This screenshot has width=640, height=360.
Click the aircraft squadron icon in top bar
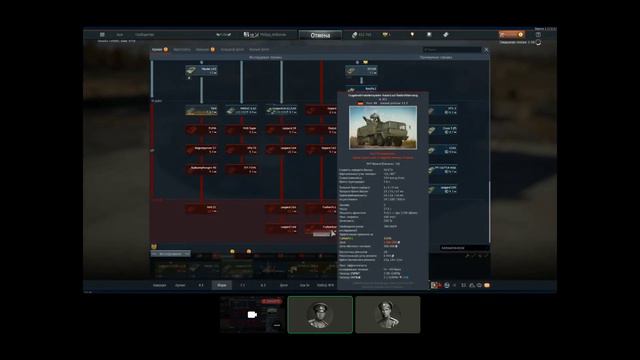(x=223, y=35)
